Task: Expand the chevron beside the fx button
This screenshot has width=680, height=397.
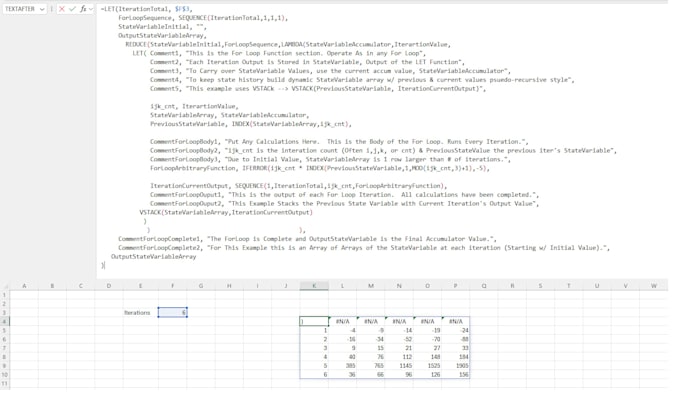Action: tap(91, 9)
